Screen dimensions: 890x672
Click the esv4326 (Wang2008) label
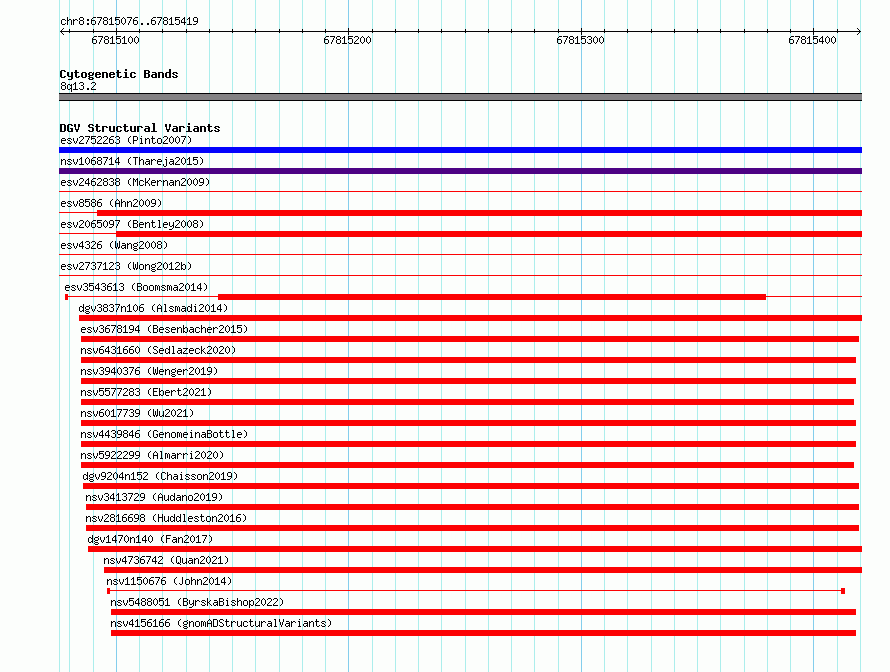(x=114, y=245)
